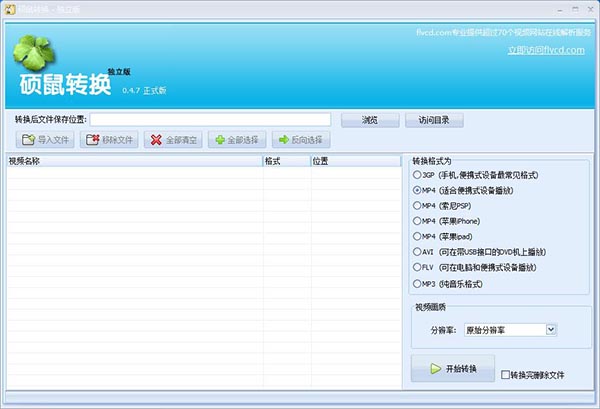Sort by 格式 column header
The width and height of the screenshot is (600, 409).
click(287, 161)
